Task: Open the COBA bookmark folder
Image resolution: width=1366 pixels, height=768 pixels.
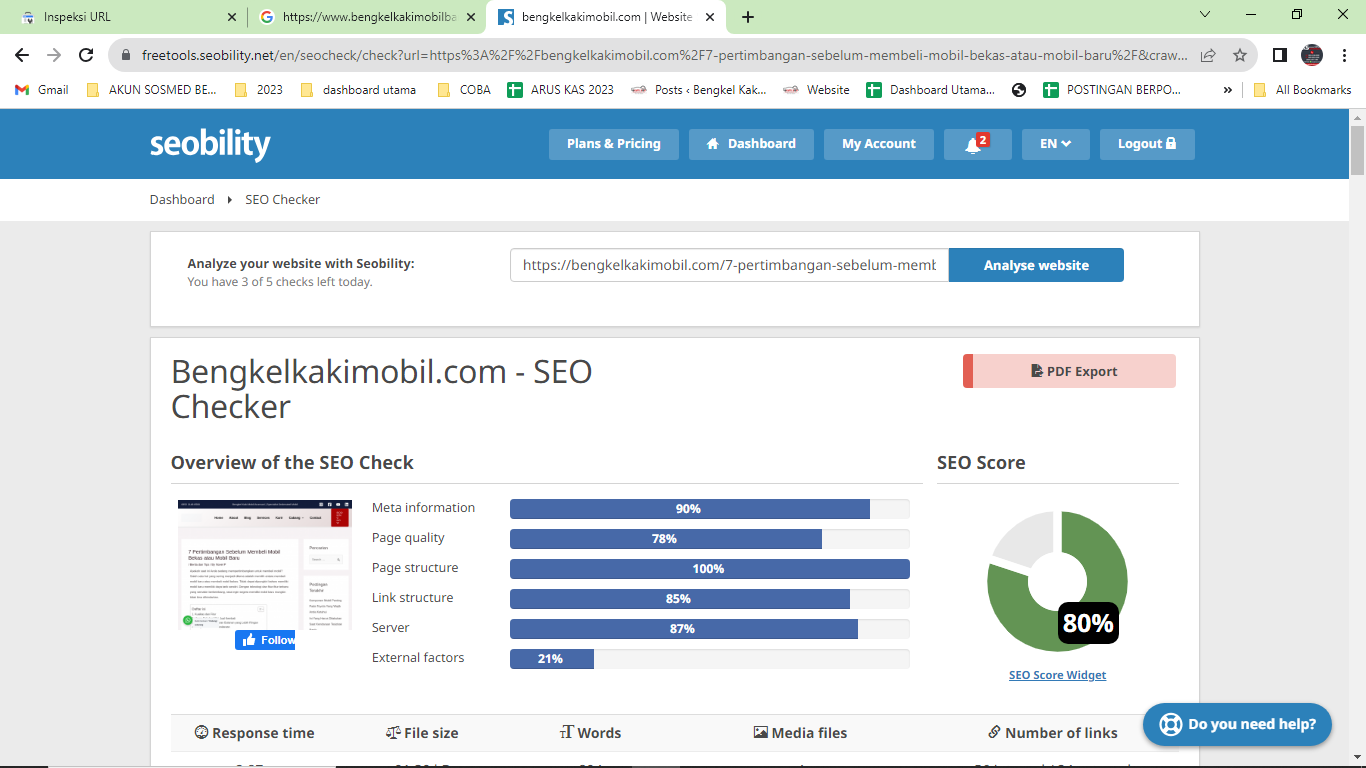Action: (464, 89)
